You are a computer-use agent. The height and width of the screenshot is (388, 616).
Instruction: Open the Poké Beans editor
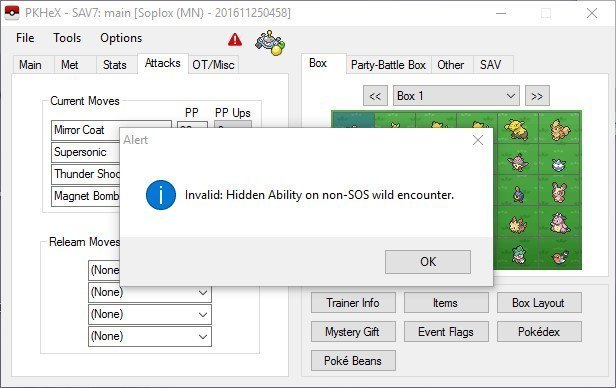coord(353,361)
